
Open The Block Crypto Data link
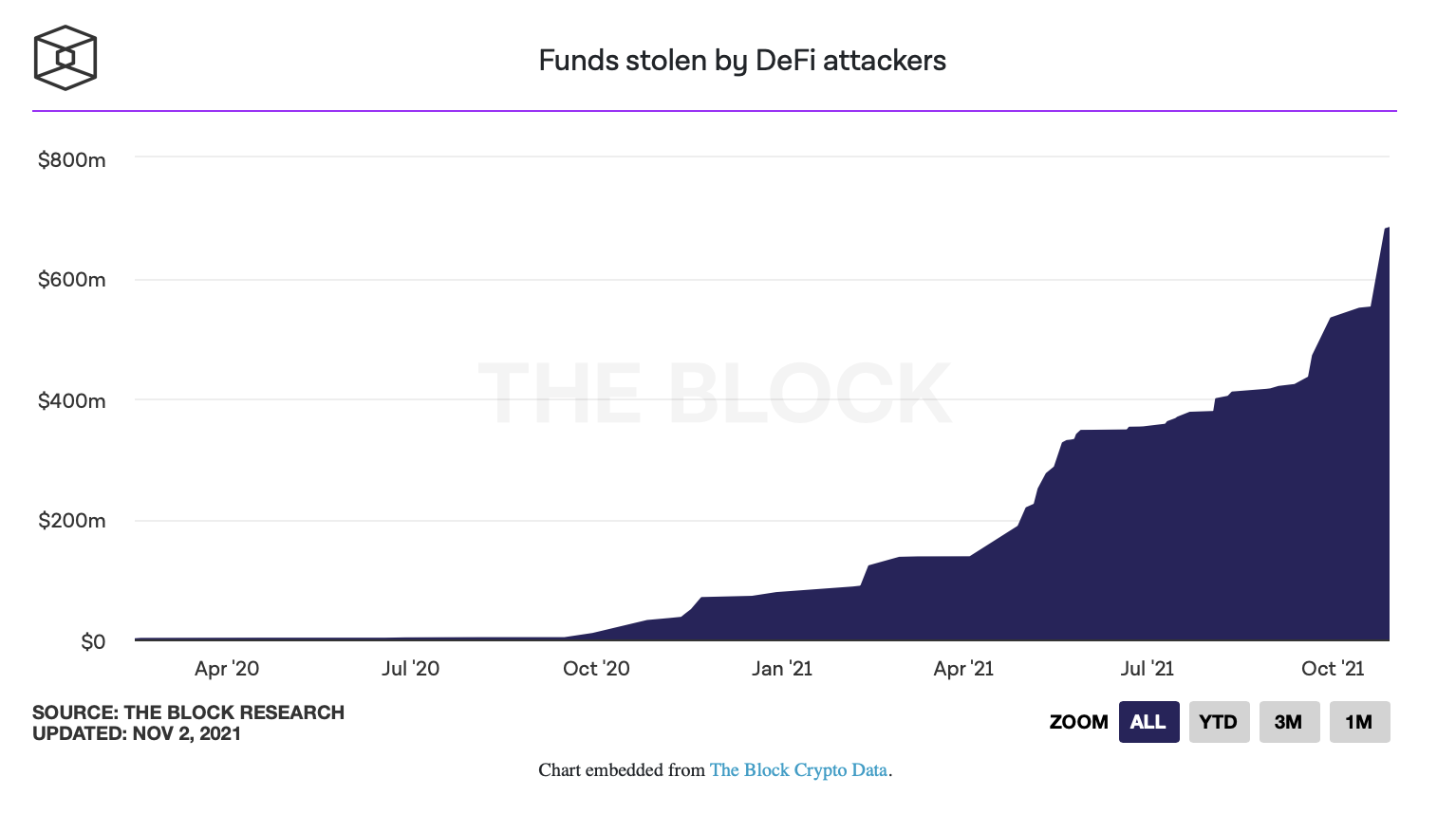click(x=798, y=770)
